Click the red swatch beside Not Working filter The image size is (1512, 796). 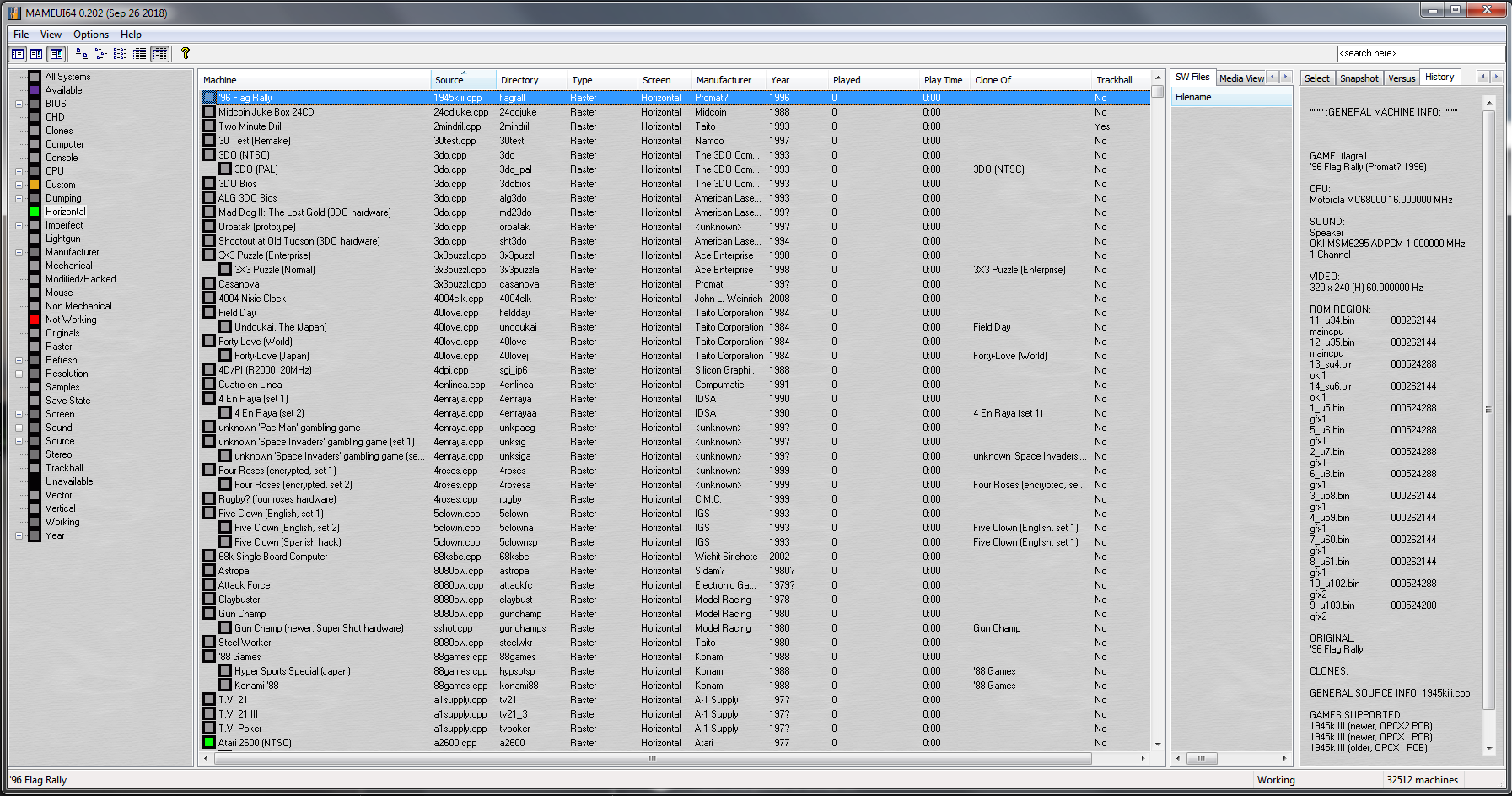tap(34, 319)
